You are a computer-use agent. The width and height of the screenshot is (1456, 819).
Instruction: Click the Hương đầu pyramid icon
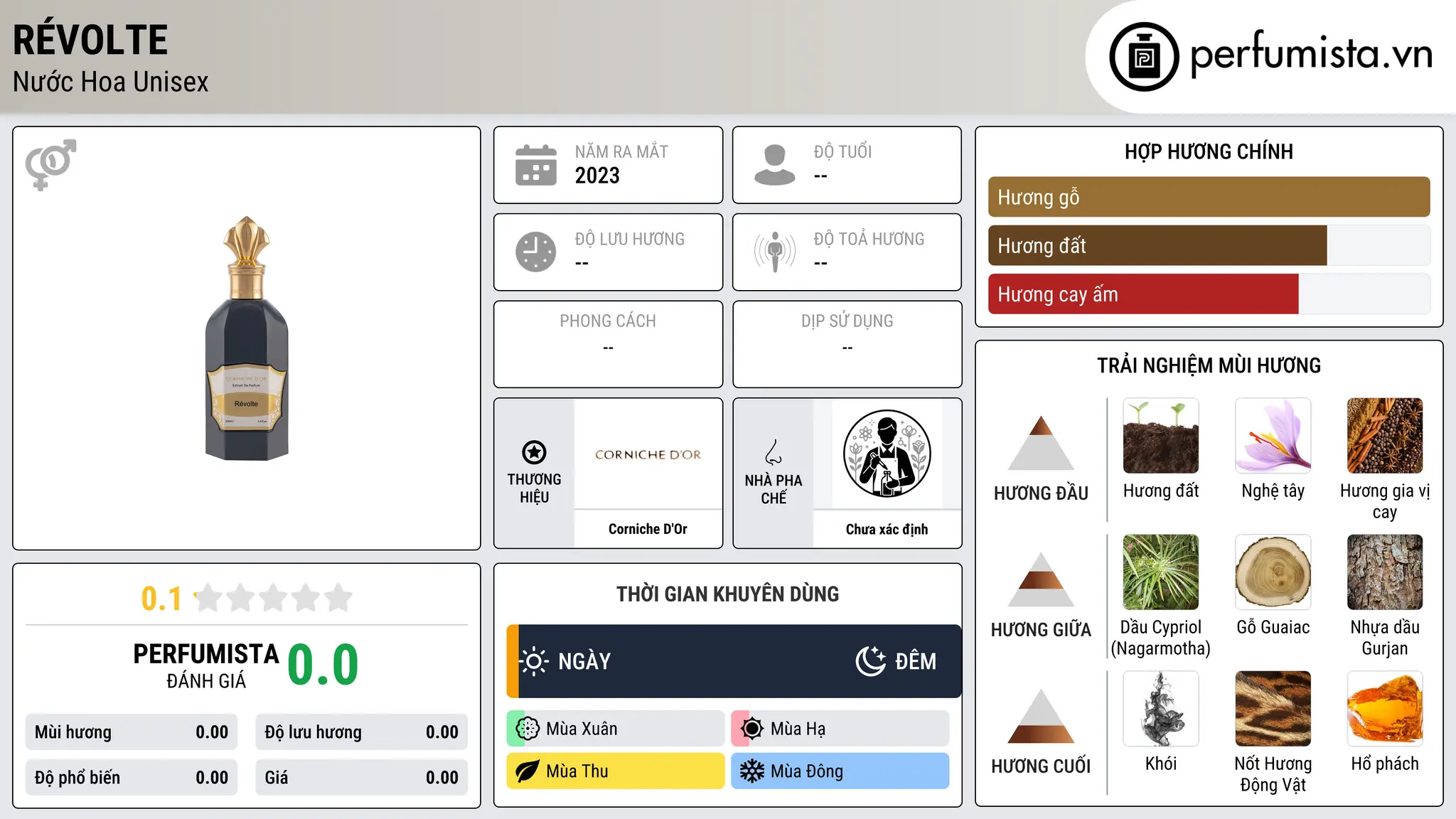(x=1041, y=443)
